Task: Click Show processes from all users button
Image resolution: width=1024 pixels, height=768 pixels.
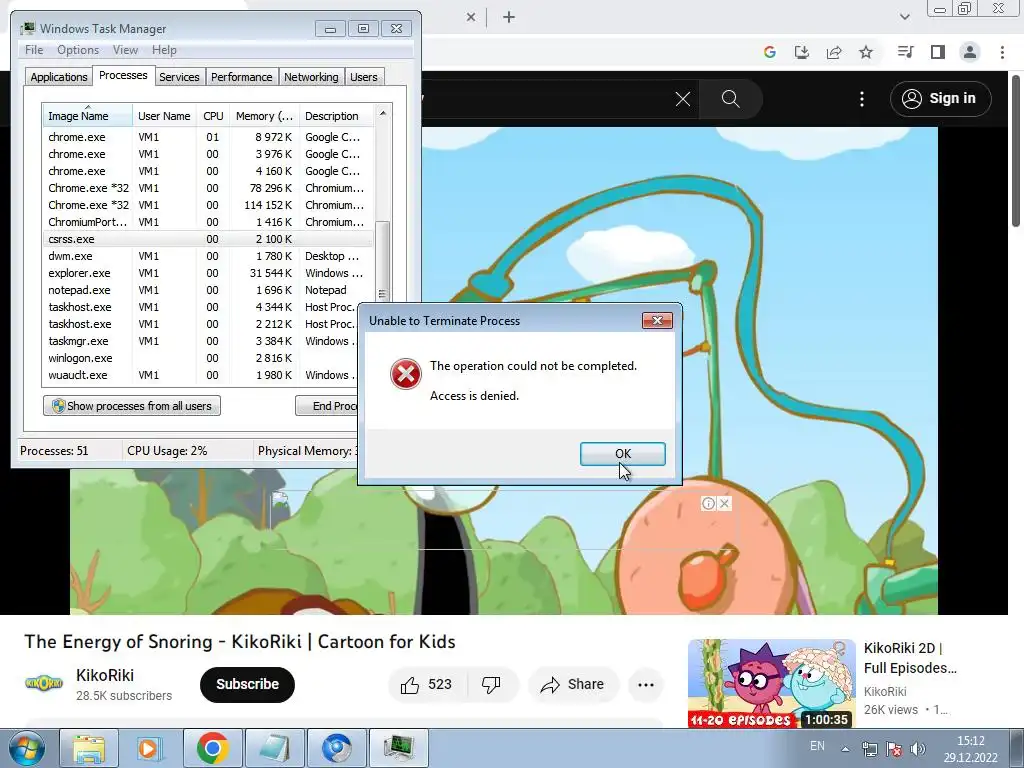Action: click(x=132, y=406)
